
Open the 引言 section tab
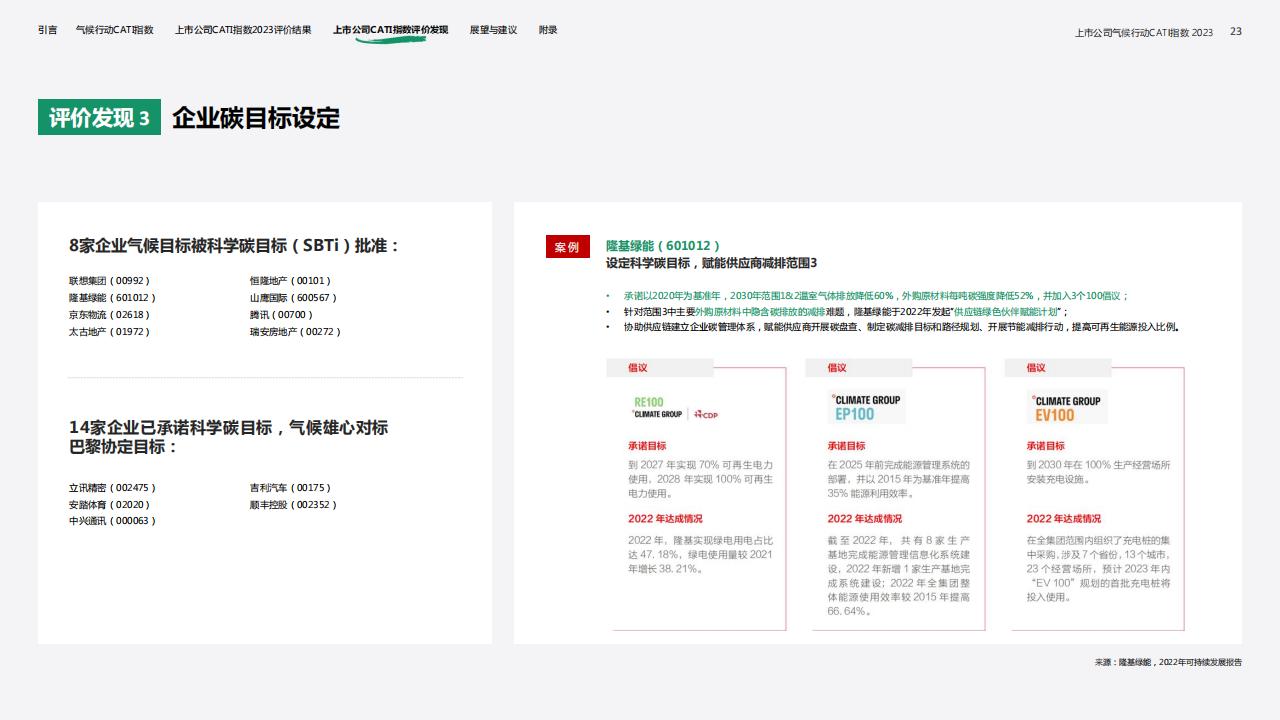[47, 30]
